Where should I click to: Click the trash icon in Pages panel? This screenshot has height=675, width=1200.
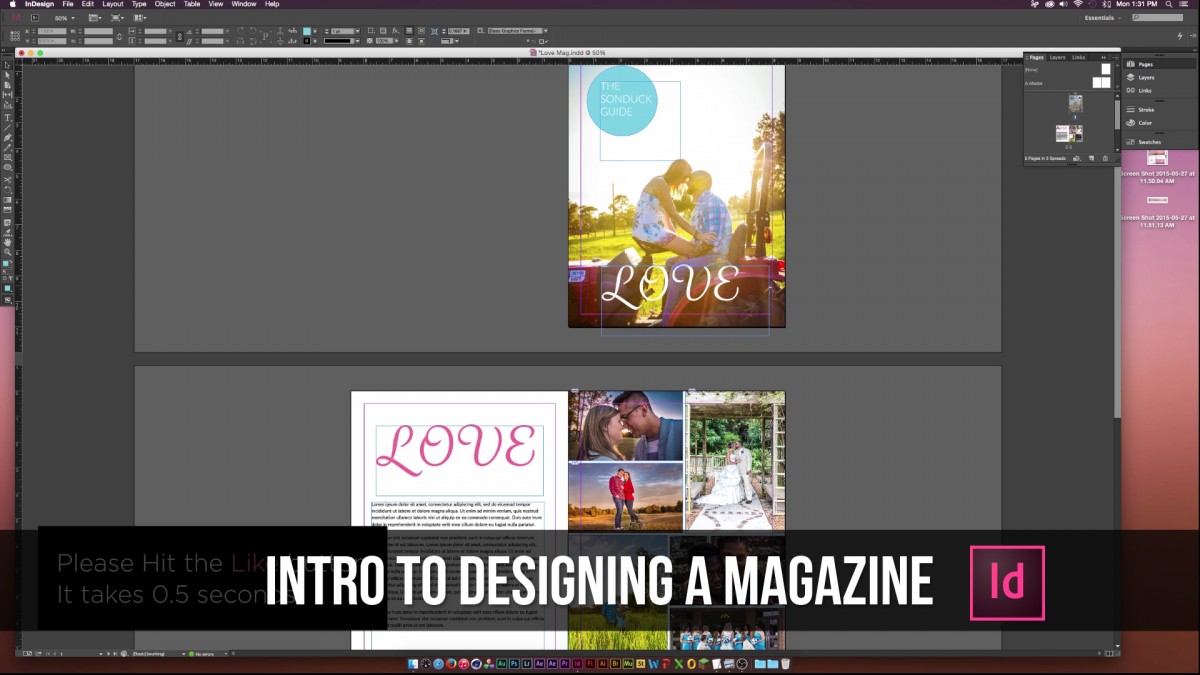(1106, 158)
